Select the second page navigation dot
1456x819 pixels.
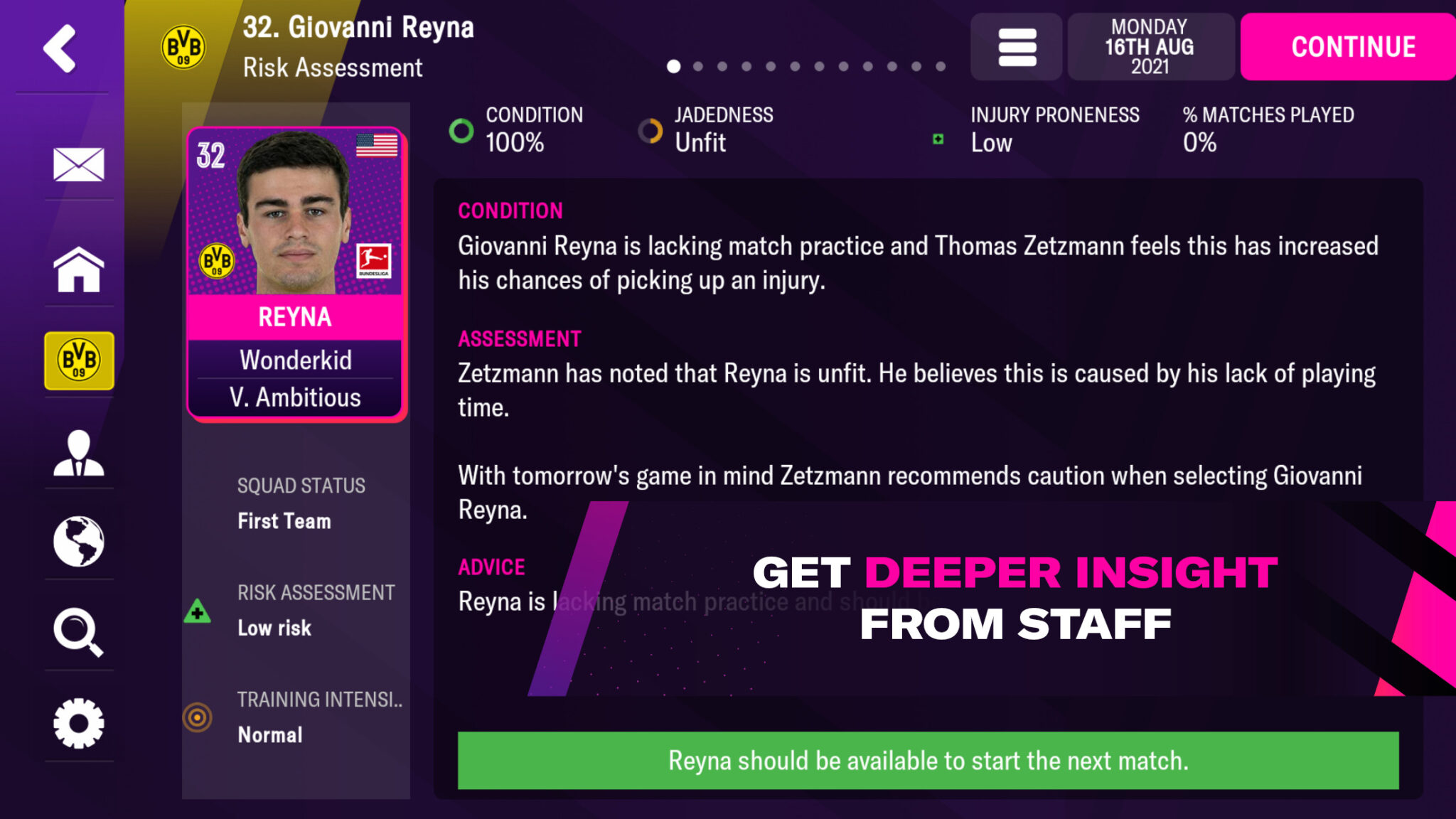698,67
